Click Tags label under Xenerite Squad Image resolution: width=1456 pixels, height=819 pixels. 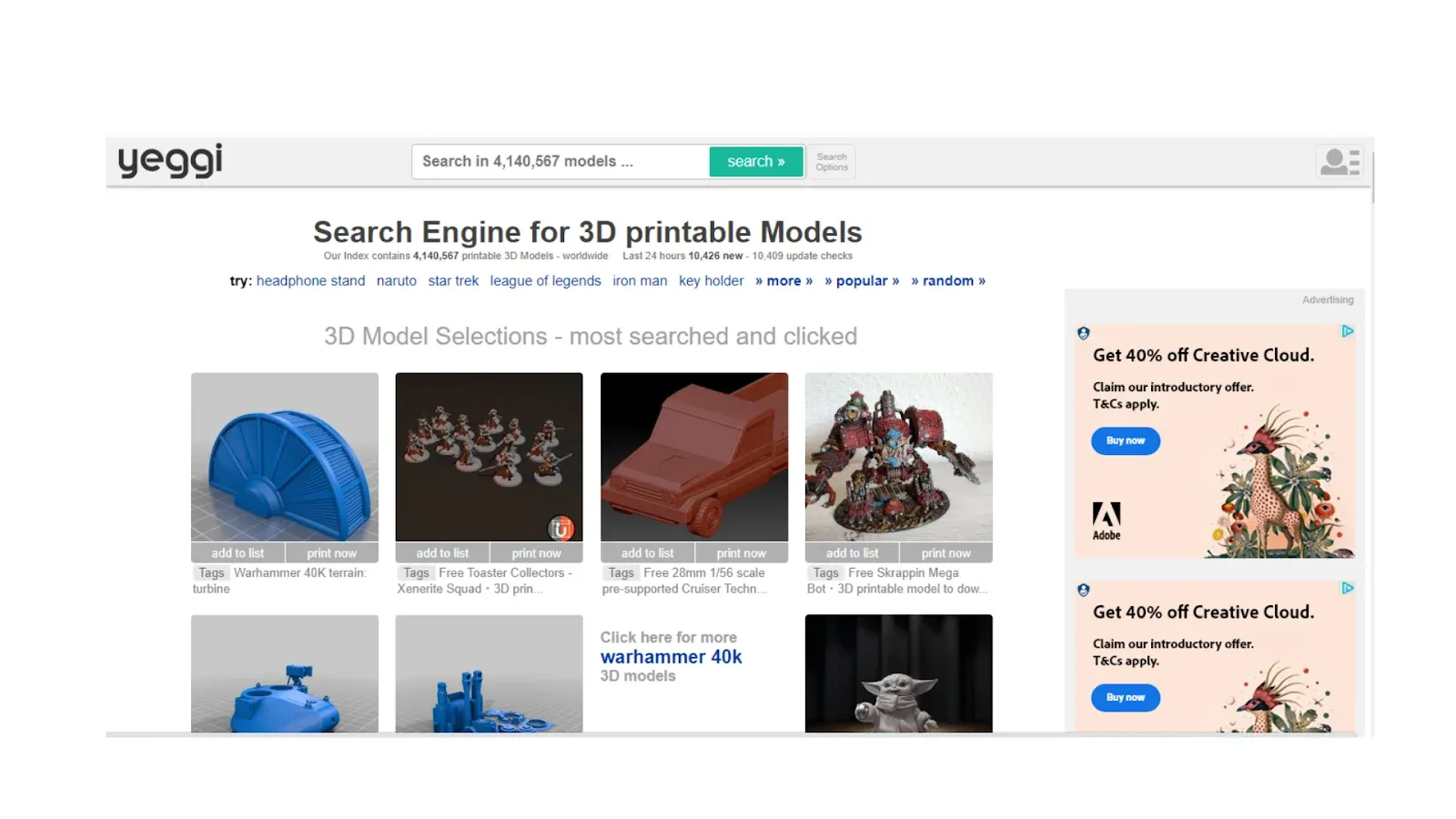click(416, 572)
